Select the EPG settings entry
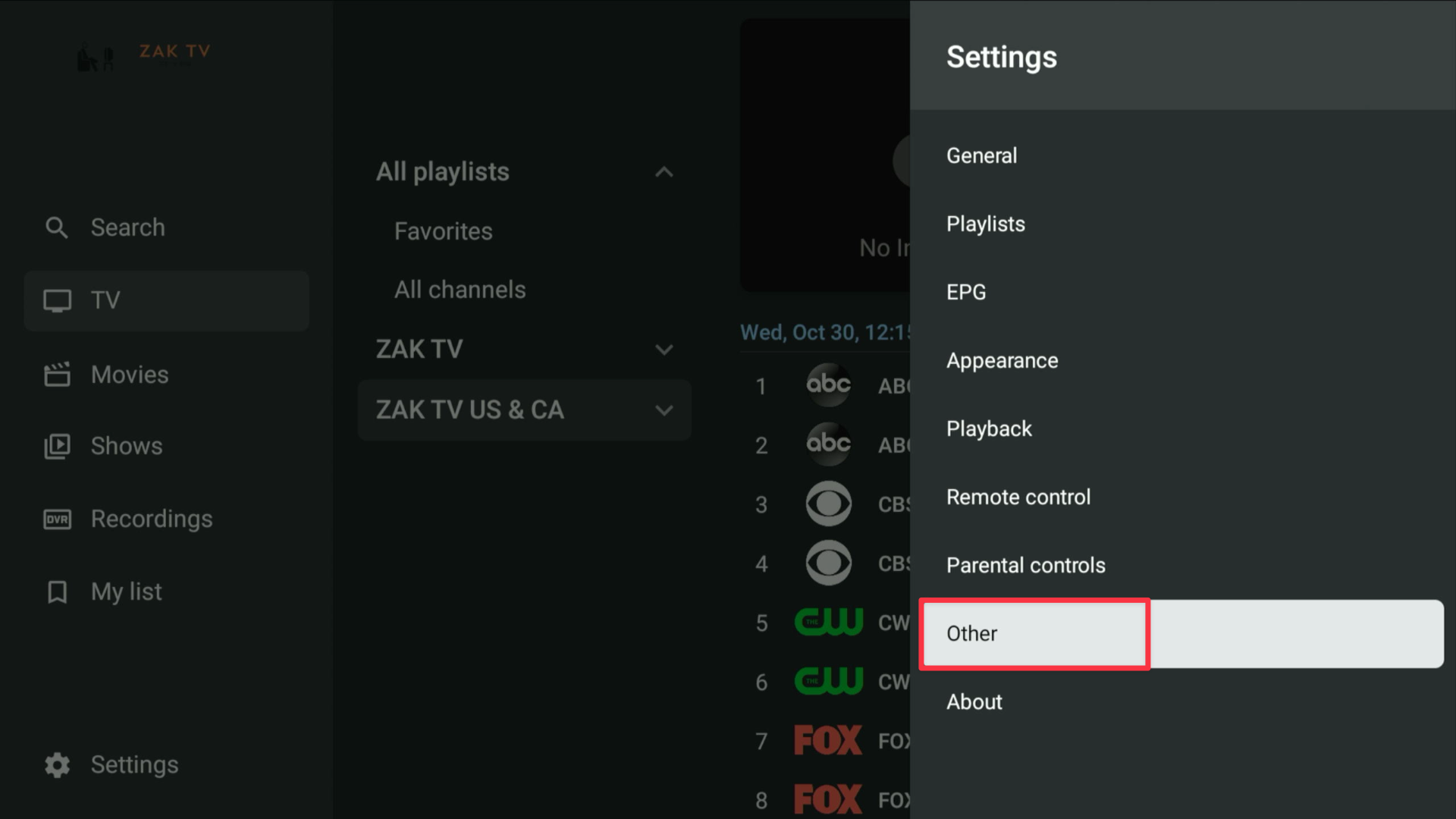The width and height of the screenshot is (1456, 819). coord(966,292)
